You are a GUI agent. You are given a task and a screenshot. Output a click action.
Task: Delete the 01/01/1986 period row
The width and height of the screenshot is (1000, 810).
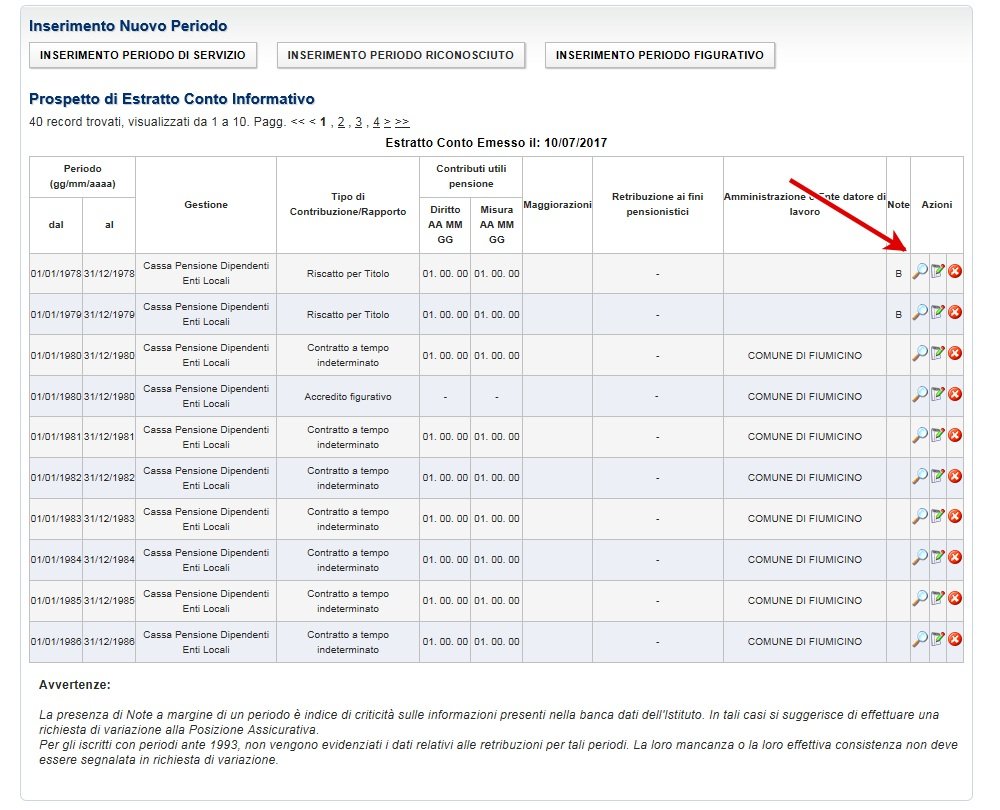click(x=955, y=639)
